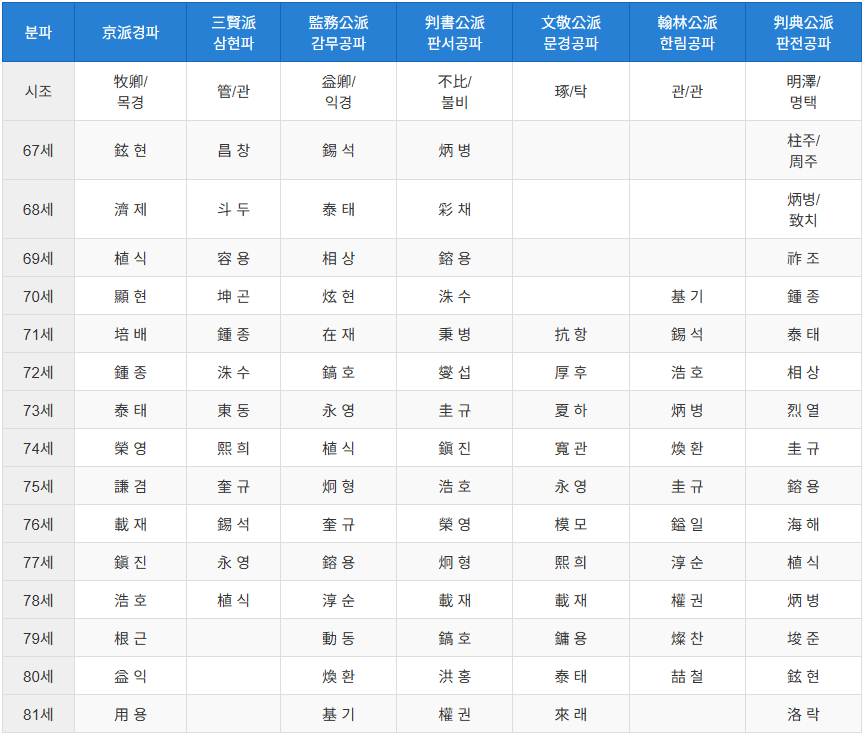Image resolution: width=864 pixels, height=735 pixels.
Task: Click 炳 병 in the 67세 row
Action: (455, 150)
